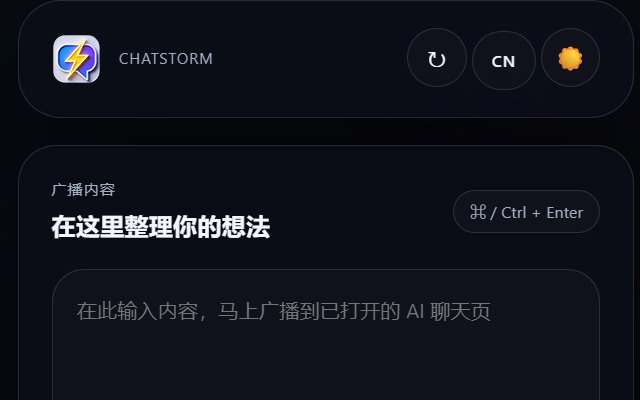Tap the orange sun theme icon
The height and width of the screenshot is (400, 640).
(x=570, y=58)
